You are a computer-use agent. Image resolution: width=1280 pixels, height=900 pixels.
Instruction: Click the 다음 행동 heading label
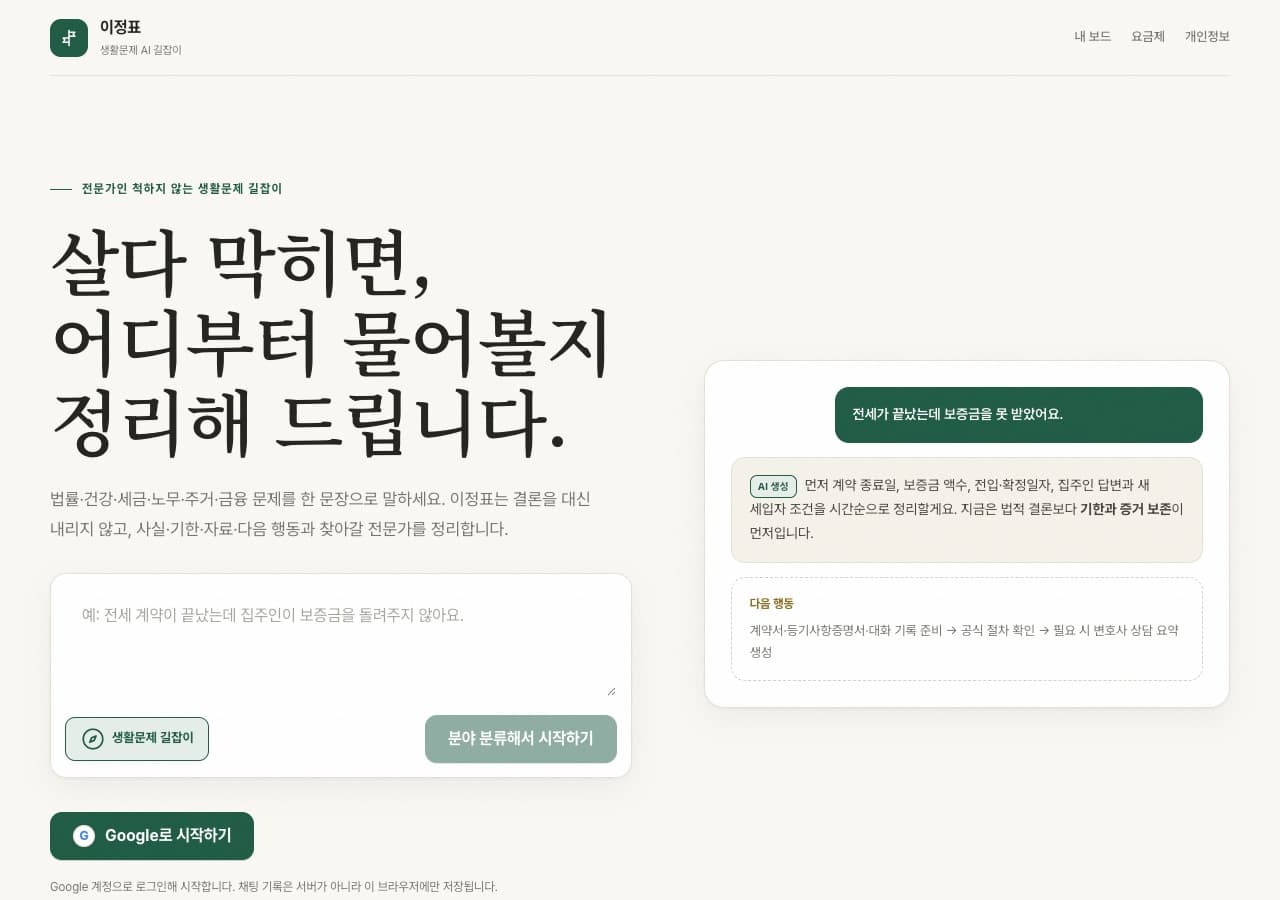pos(771,604)
